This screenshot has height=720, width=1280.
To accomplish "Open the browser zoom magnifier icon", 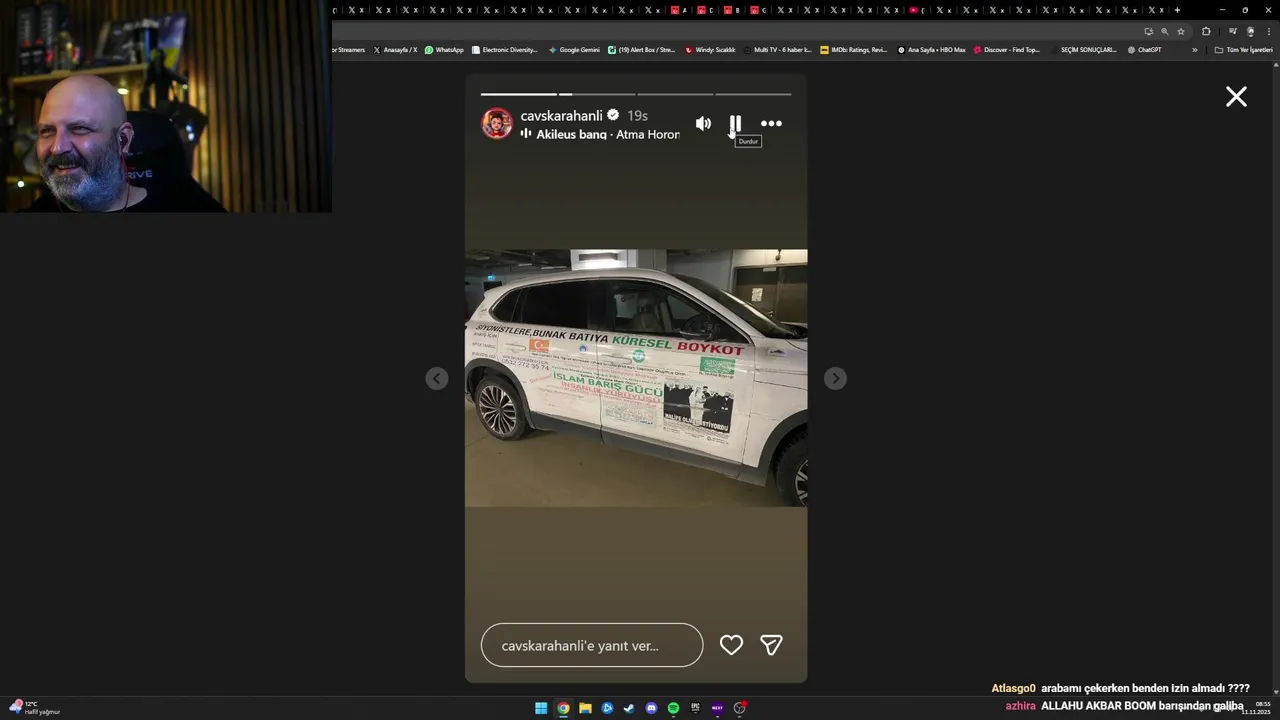I will coord(1164,31).
